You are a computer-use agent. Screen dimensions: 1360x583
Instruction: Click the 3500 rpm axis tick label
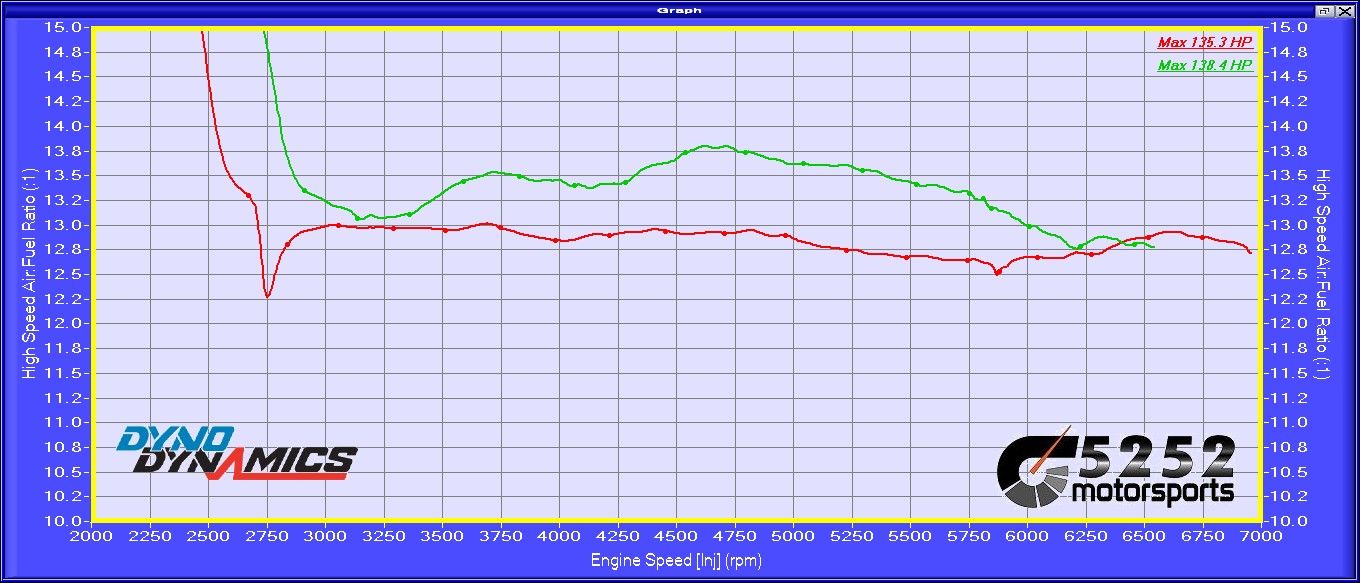point(442,536)
